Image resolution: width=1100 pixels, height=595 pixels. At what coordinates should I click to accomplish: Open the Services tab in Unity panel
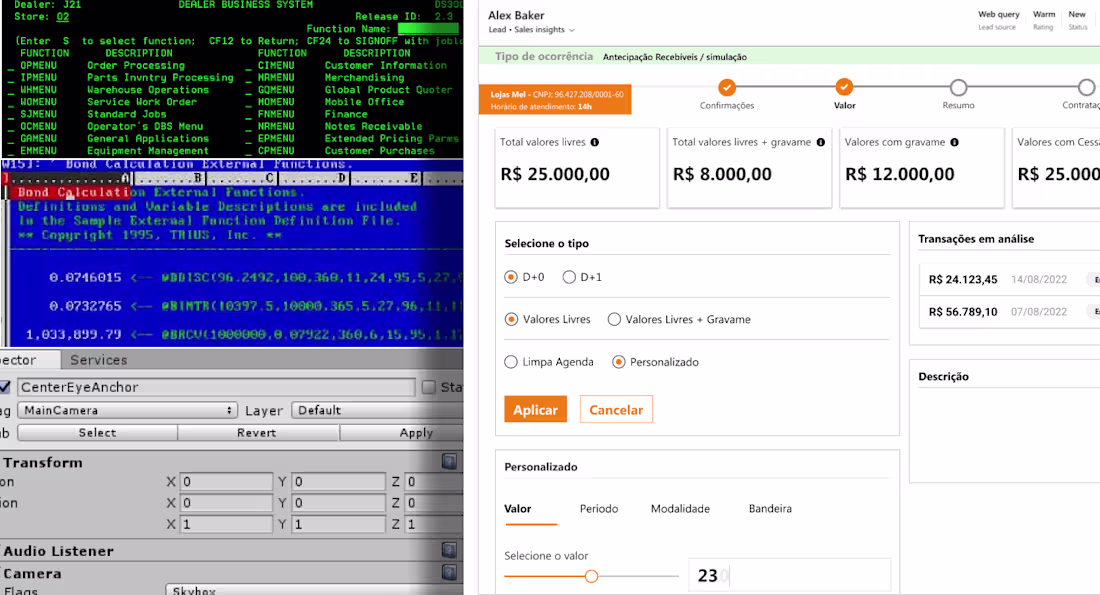click(x=99, y=360)
